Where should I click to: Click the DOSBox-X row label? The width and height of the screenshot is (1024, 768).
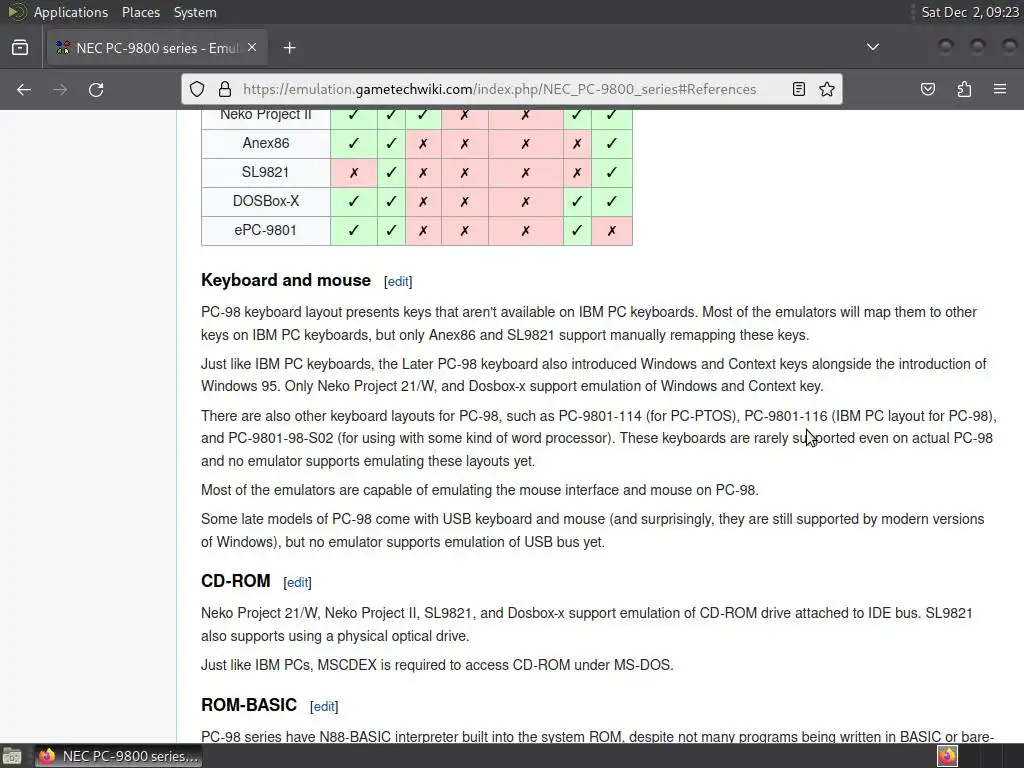coord(266,201)
